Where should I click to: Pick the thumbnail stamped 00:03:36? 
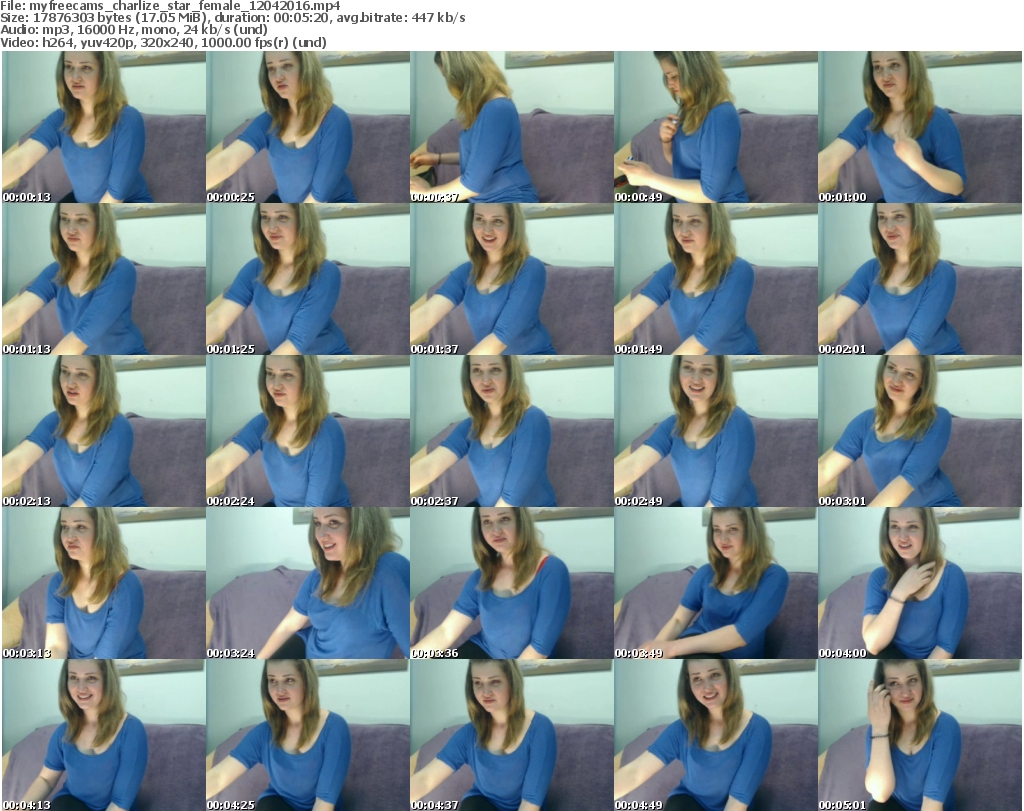tap(512, 583)
